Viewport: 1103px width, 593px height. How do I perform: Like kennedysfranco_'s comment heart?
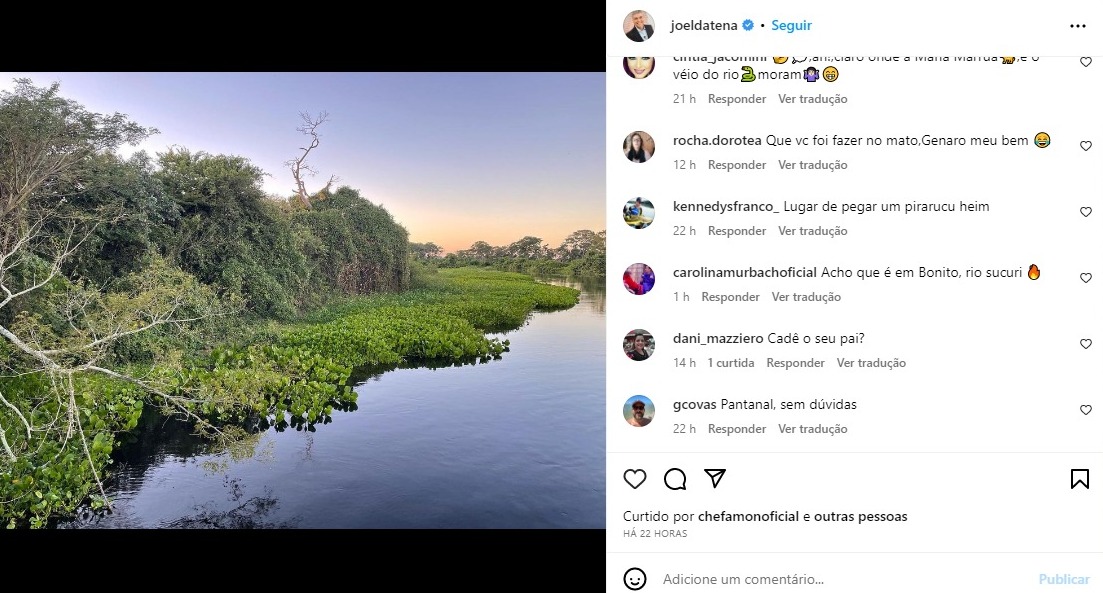point(1086,212)
